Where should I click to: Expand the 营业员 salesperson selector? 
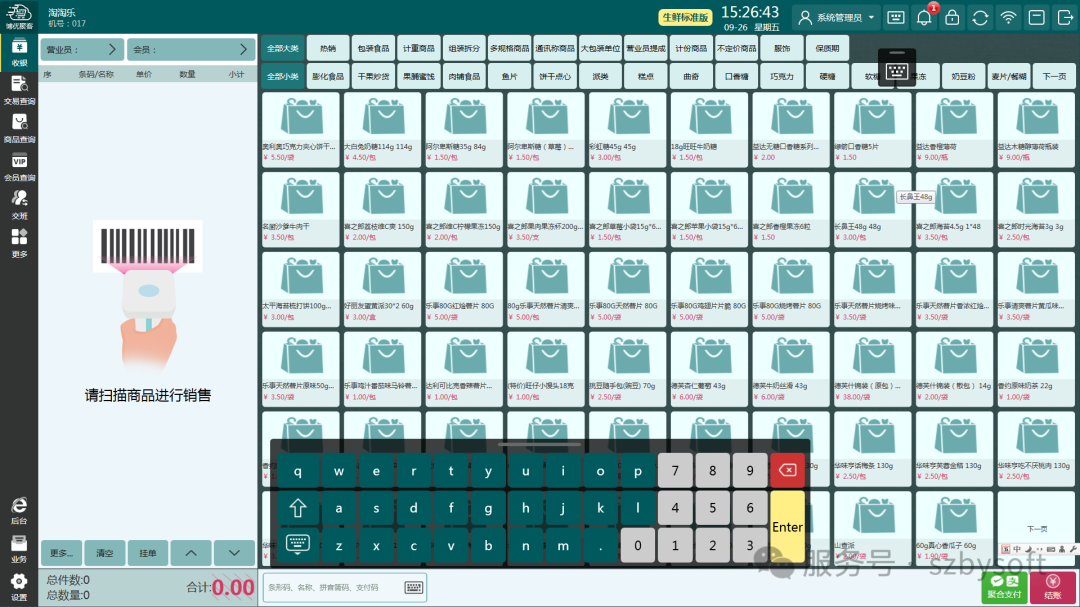(x=82, y=50)
